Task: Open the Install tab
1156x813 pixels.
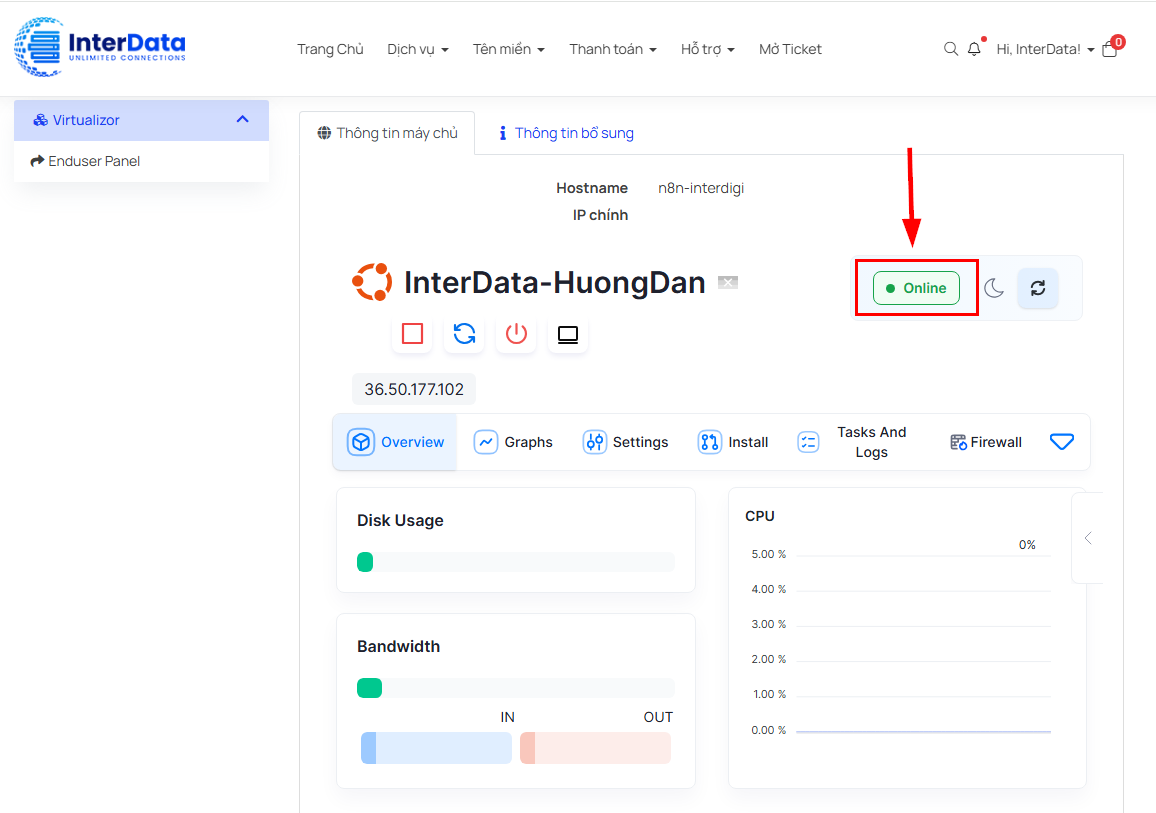Action: [733, 442]
